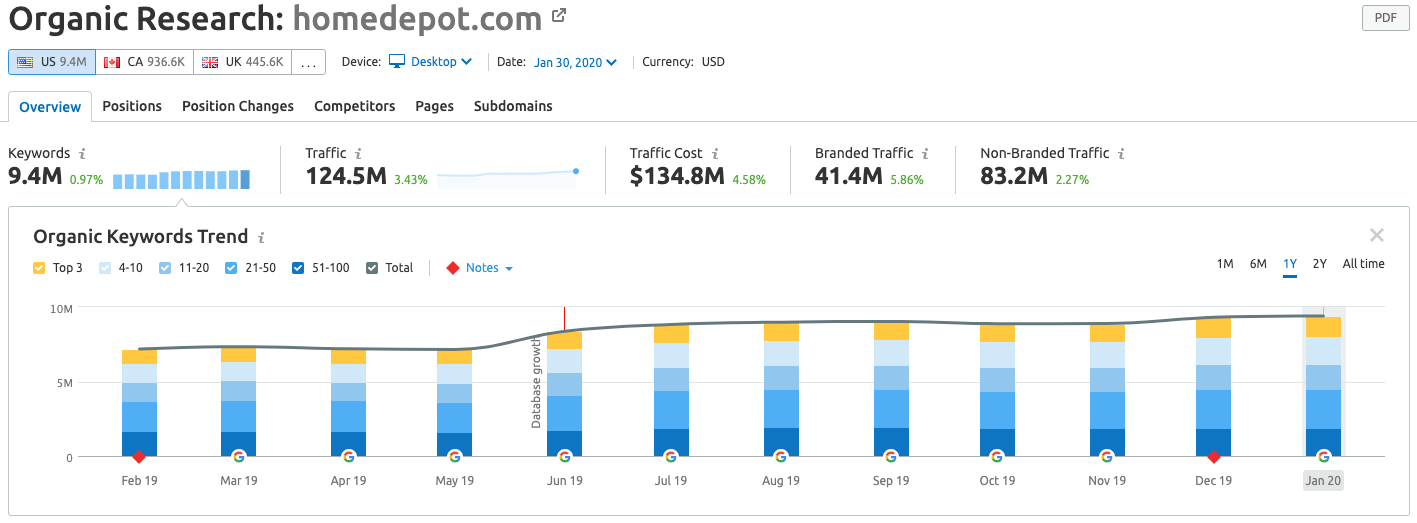1417x523 pixels.
Task: Click the Branded Traffic value 41.4M
Action: pyautogui.click(x=849, y=178)
